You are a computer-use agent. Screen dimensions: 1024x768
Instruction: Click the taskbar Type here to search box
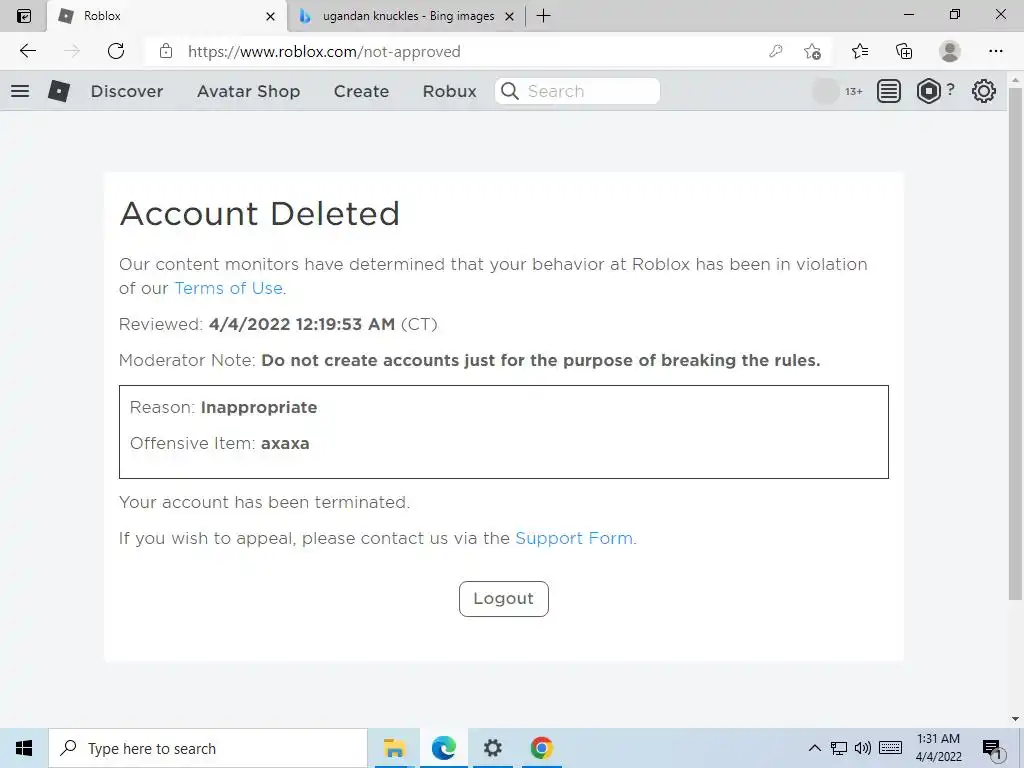pos(208,748)
